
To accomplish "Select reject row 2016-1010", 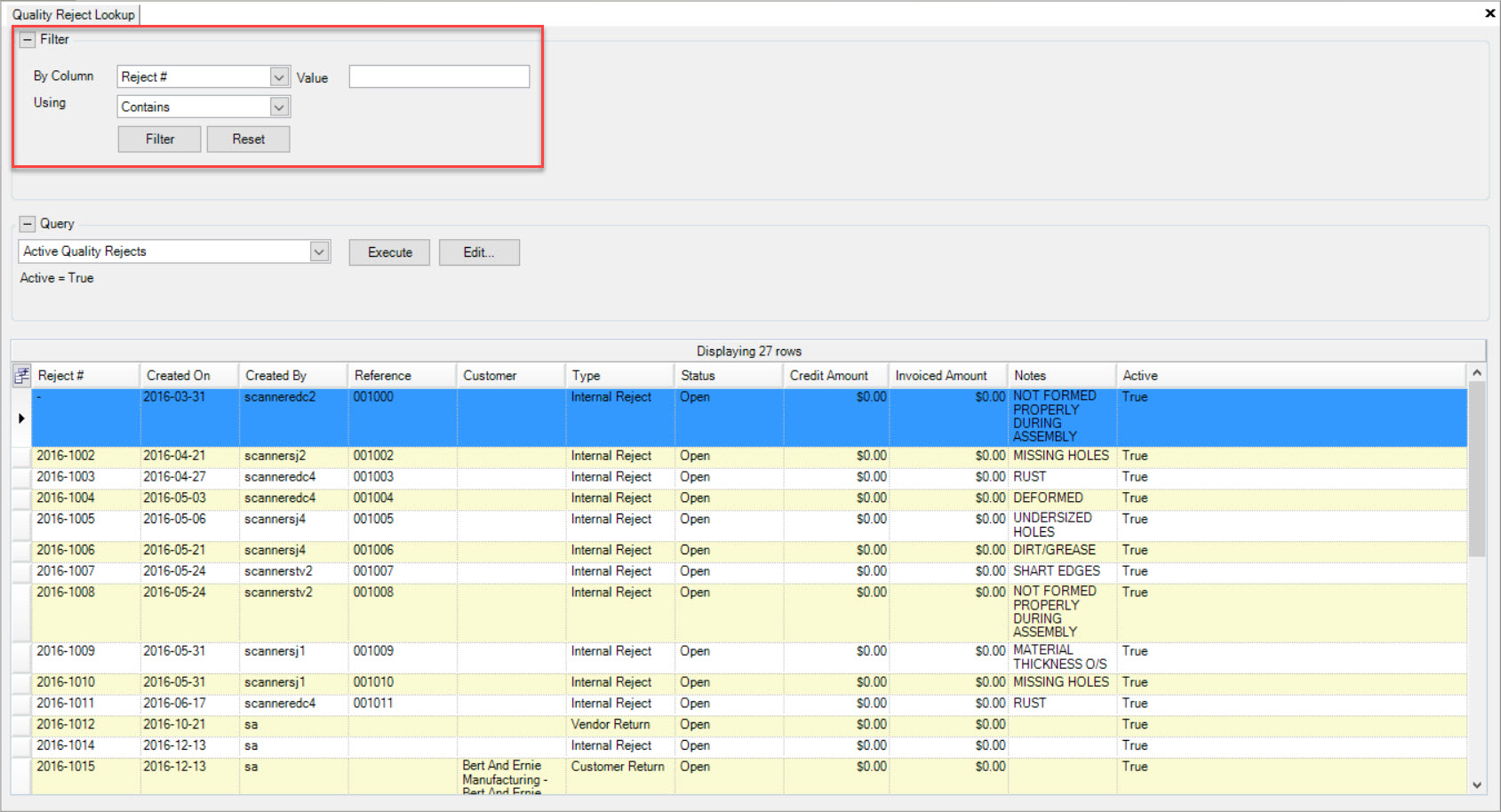I will click(749, 684).
